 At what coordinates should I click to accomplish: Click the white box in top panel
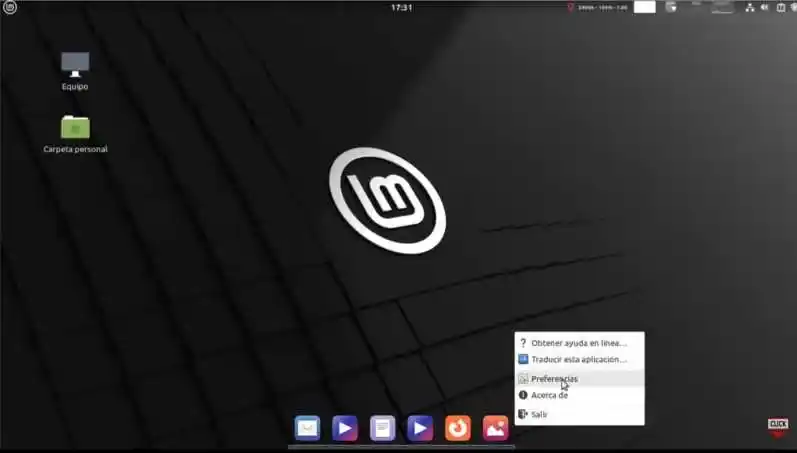click(645, 7)
